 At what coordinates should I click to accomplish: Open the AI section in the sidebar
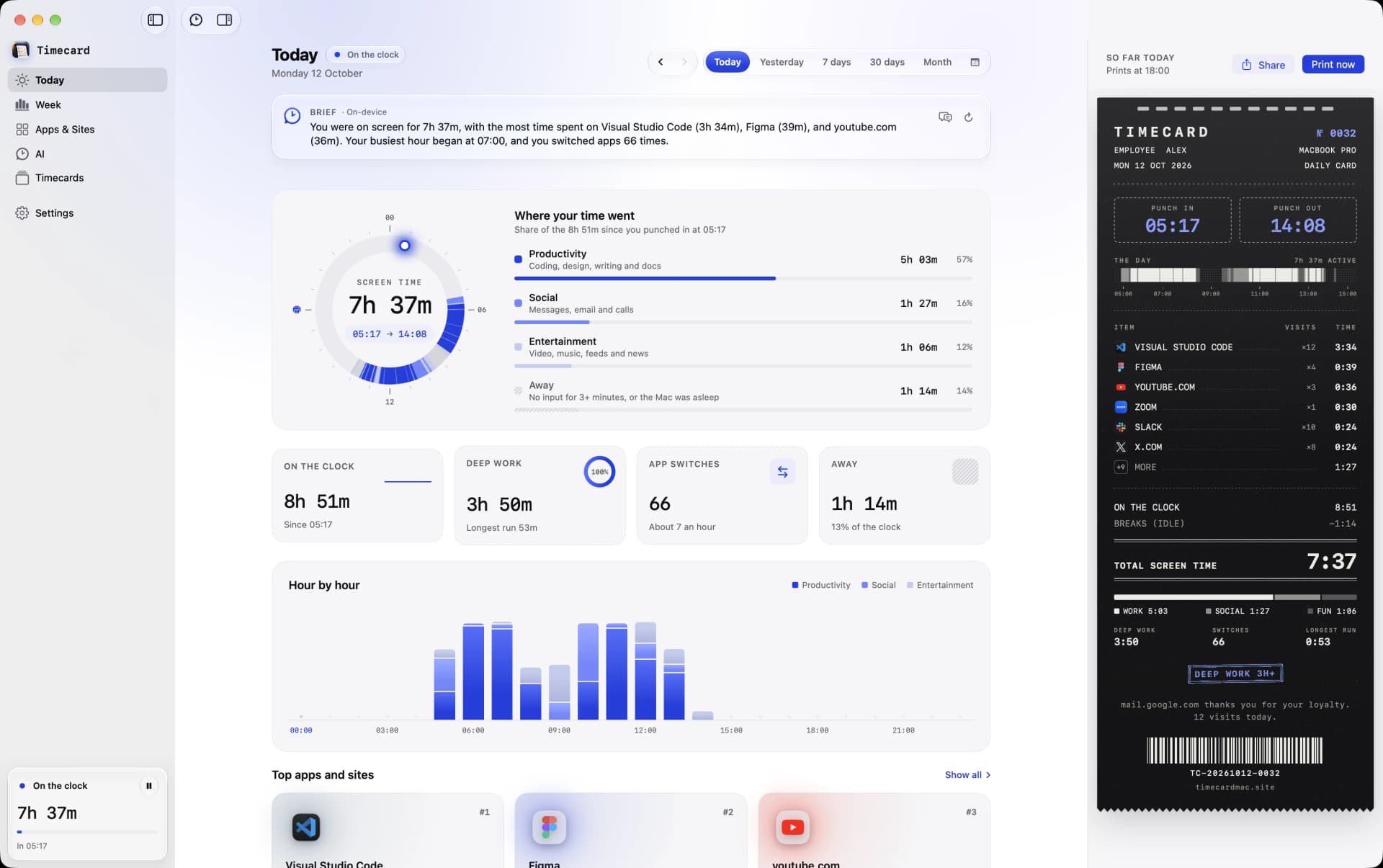click(x=87, y=153)
